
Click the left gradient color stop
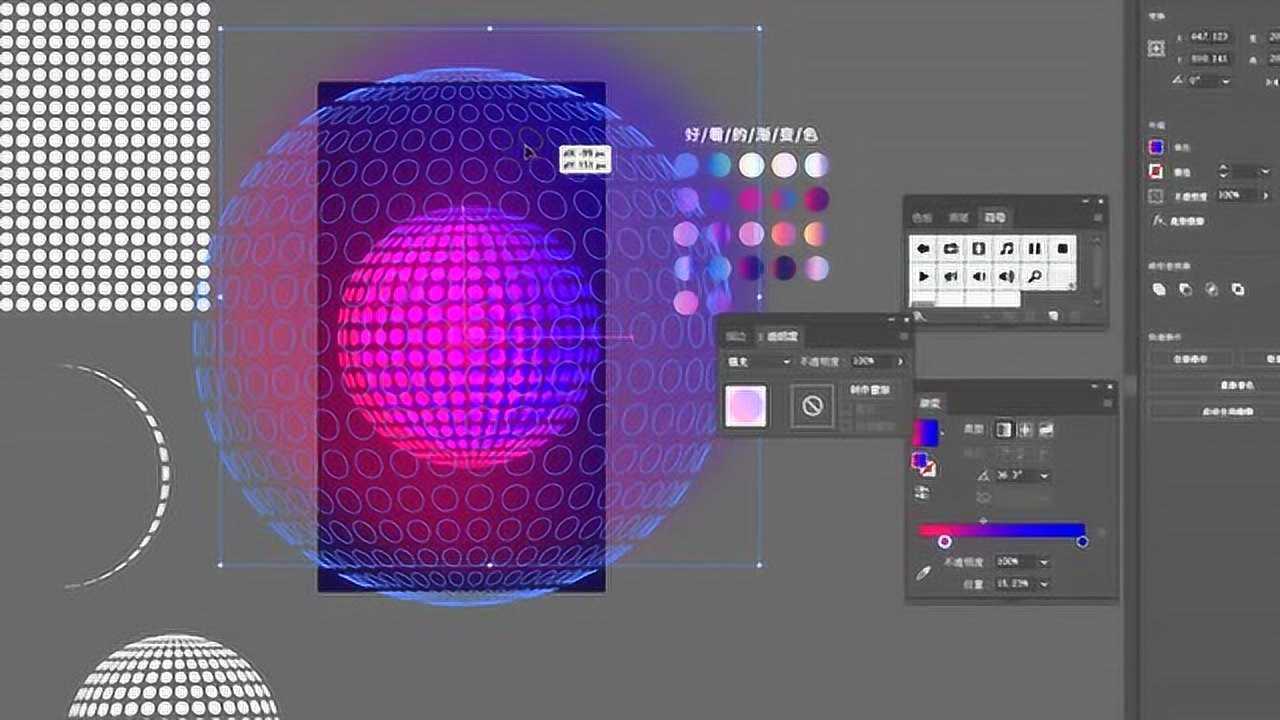(944, 541)
